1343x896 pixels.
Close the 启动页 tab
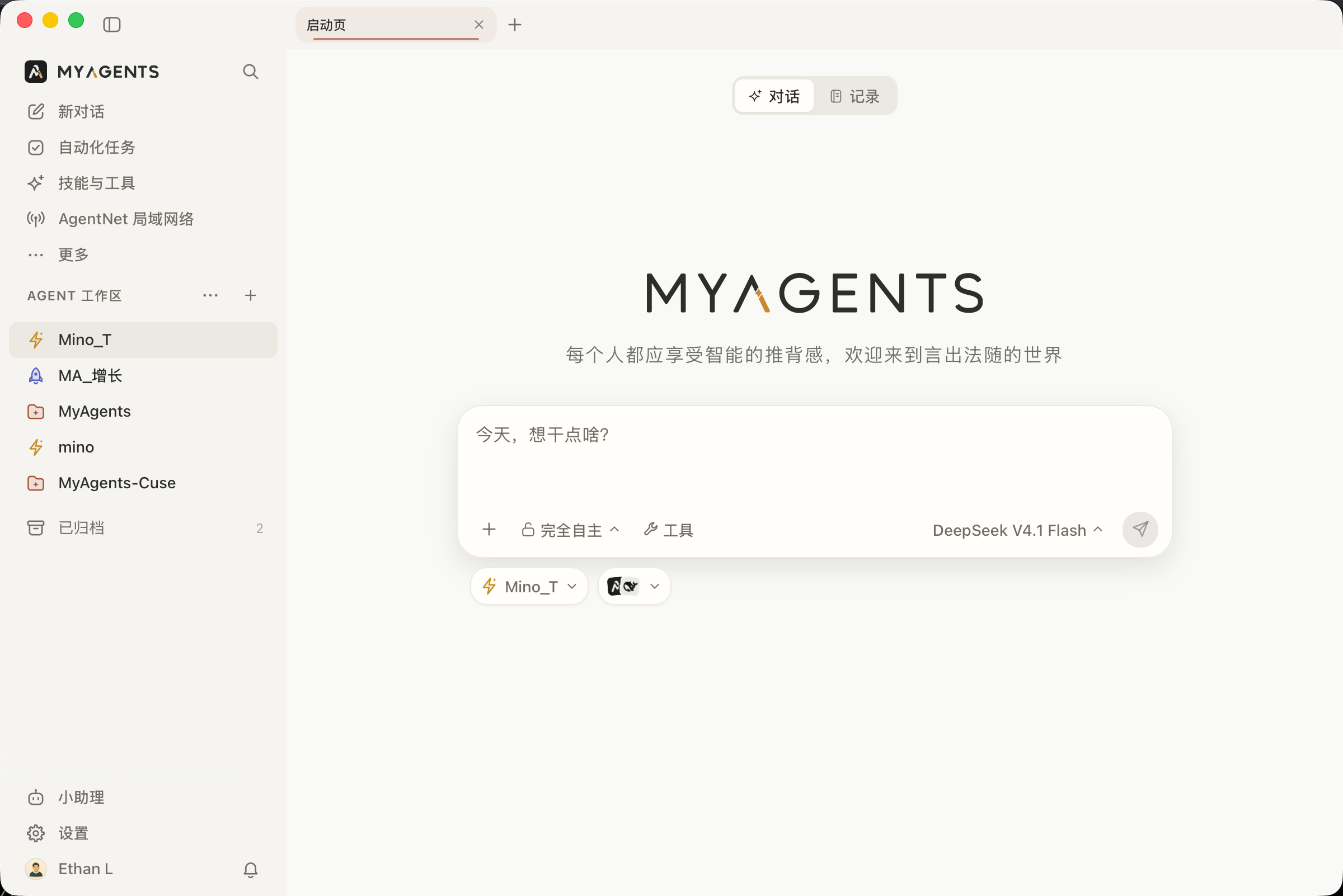click(479, 25)
